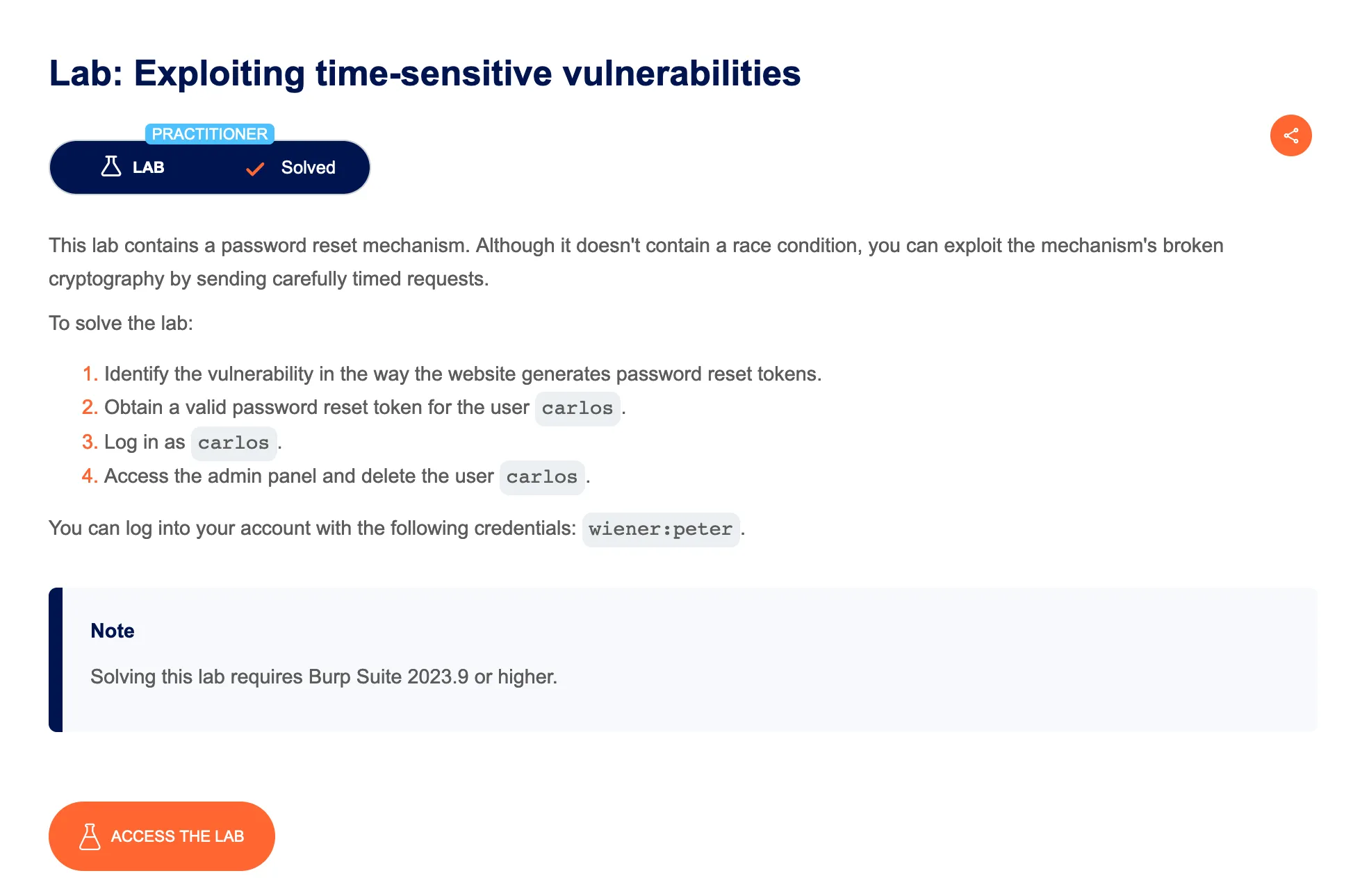Viewport: 1369px width, 896px height.
Task: Click the dark blue Note side bar
Action: (56, 659)
